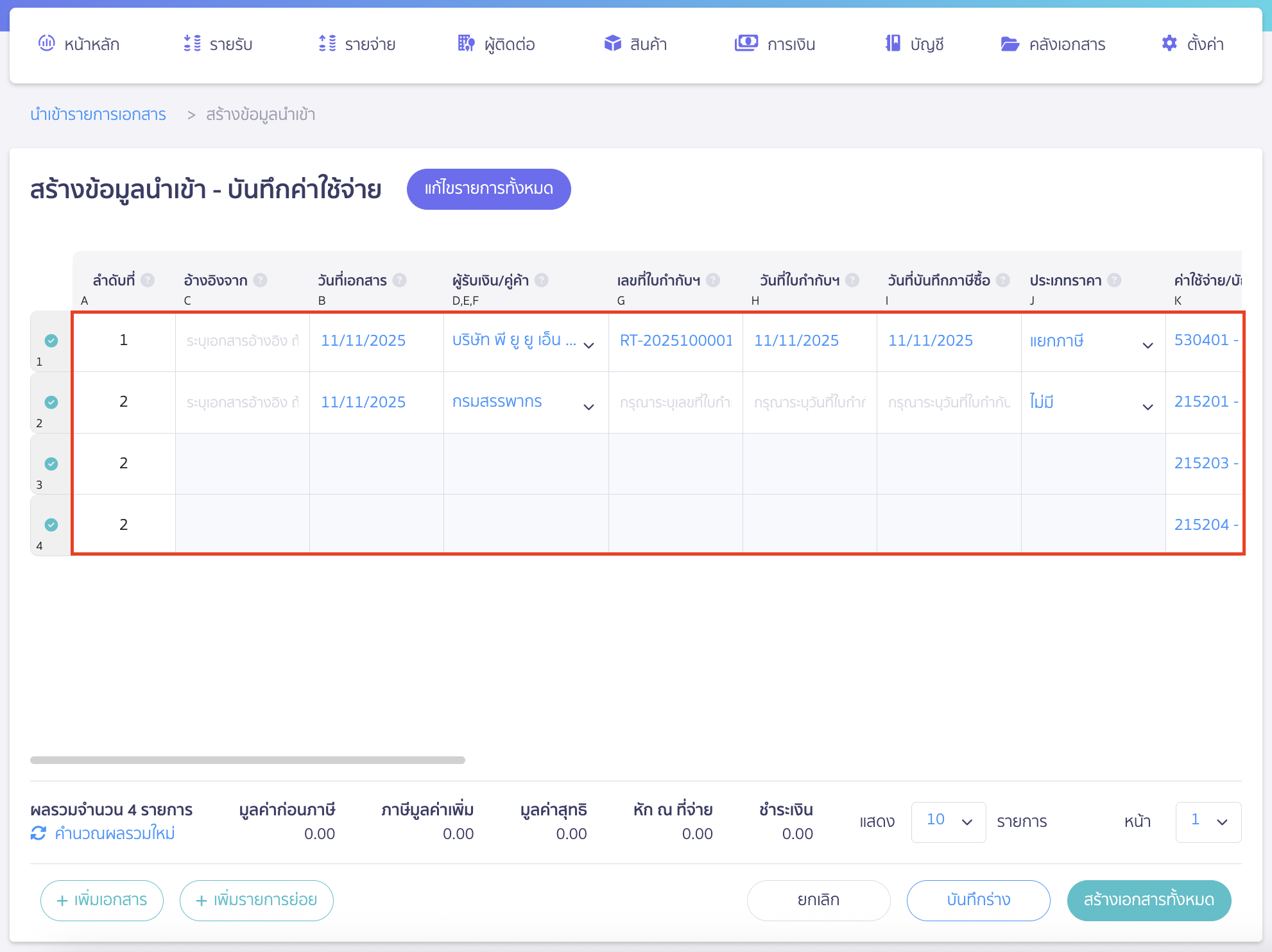Click the สินค้า (products) cube icon
Viewport: 1272px width, 952px height.
coord(612,44)
